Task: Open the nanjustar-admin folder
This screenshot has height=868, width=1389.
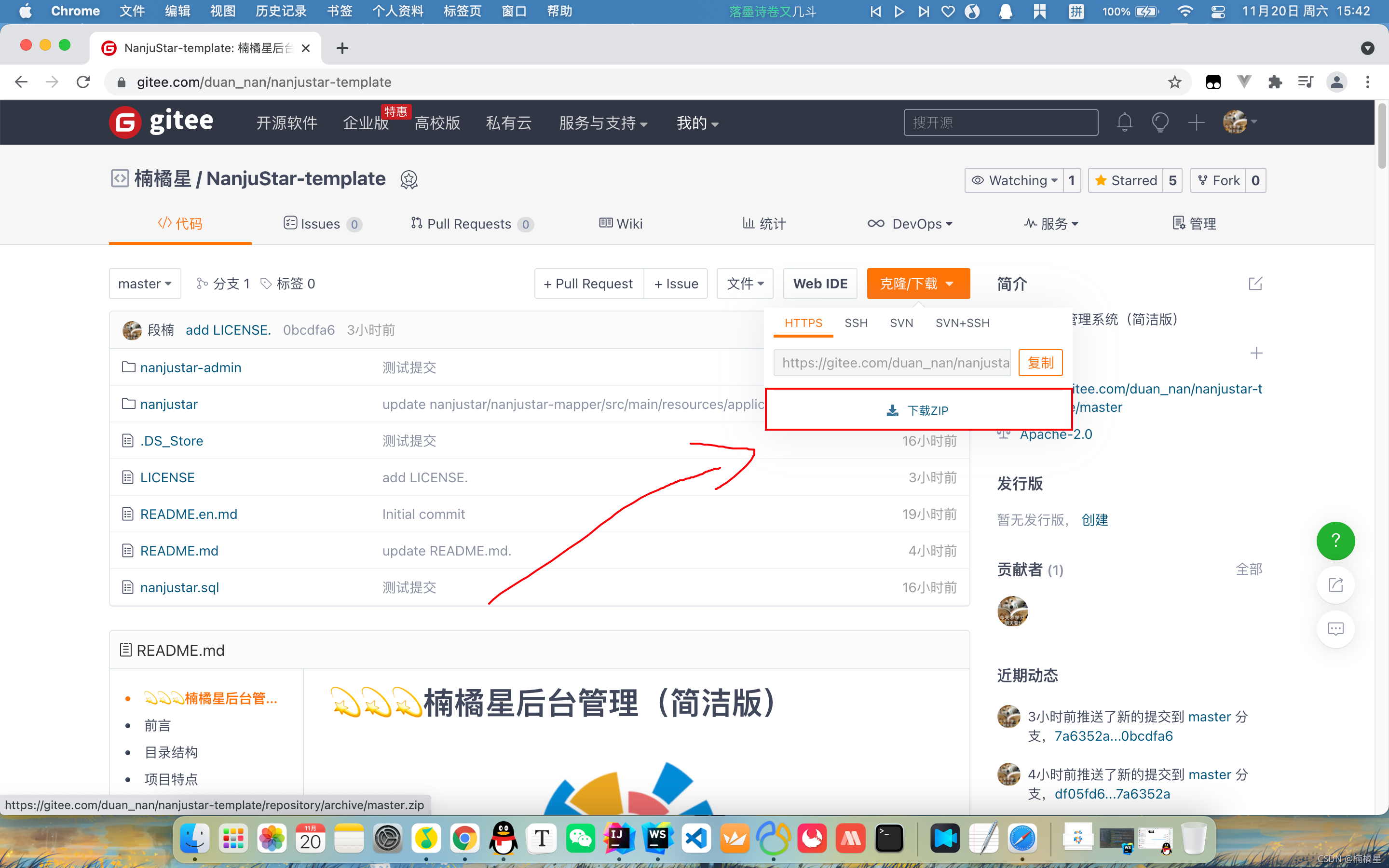Action: click(191, 367)
